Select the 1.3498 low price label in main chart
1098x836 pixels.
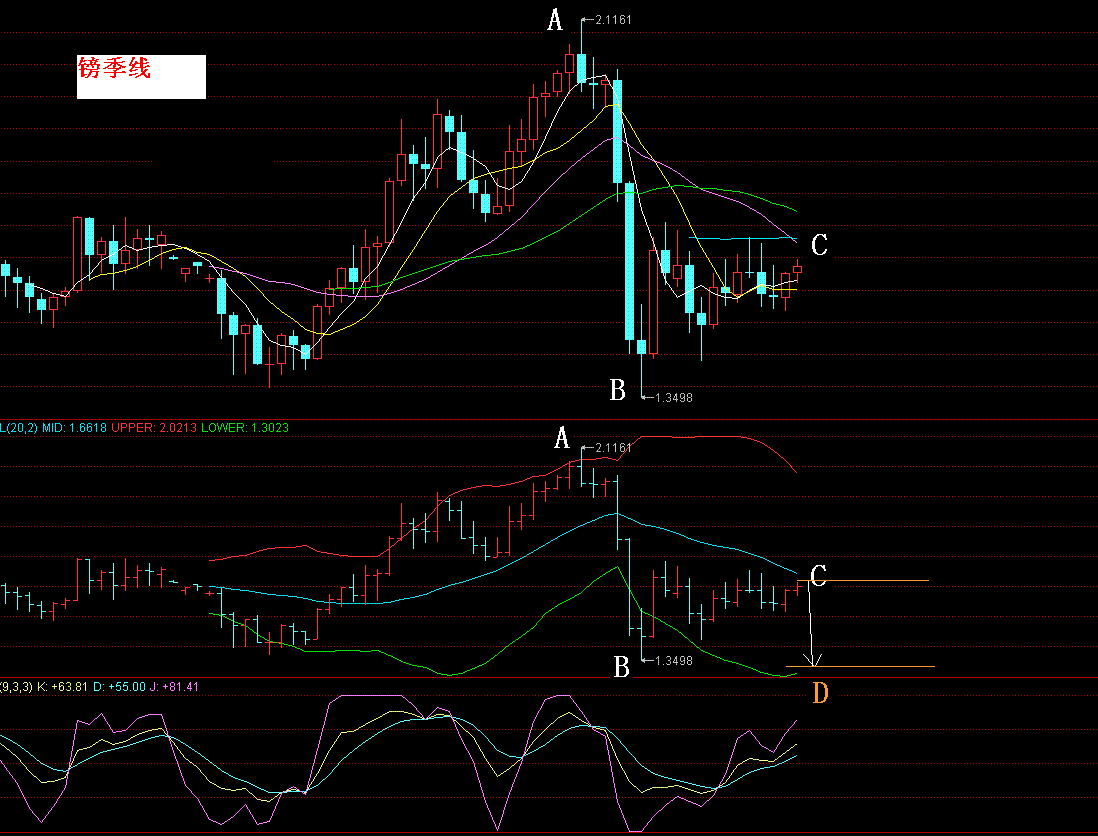674,398
